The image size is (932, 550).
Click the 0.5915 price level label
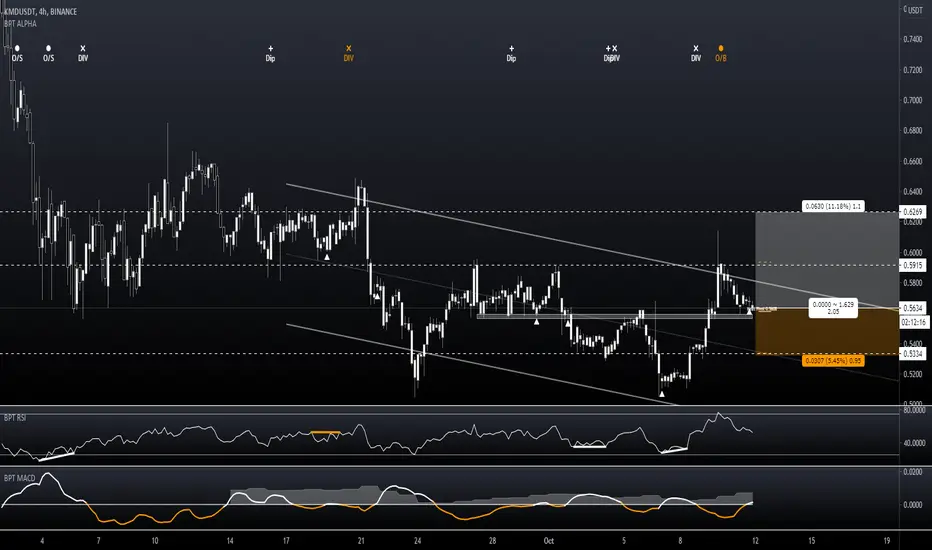pyautogui.click(x=913, y=266)
